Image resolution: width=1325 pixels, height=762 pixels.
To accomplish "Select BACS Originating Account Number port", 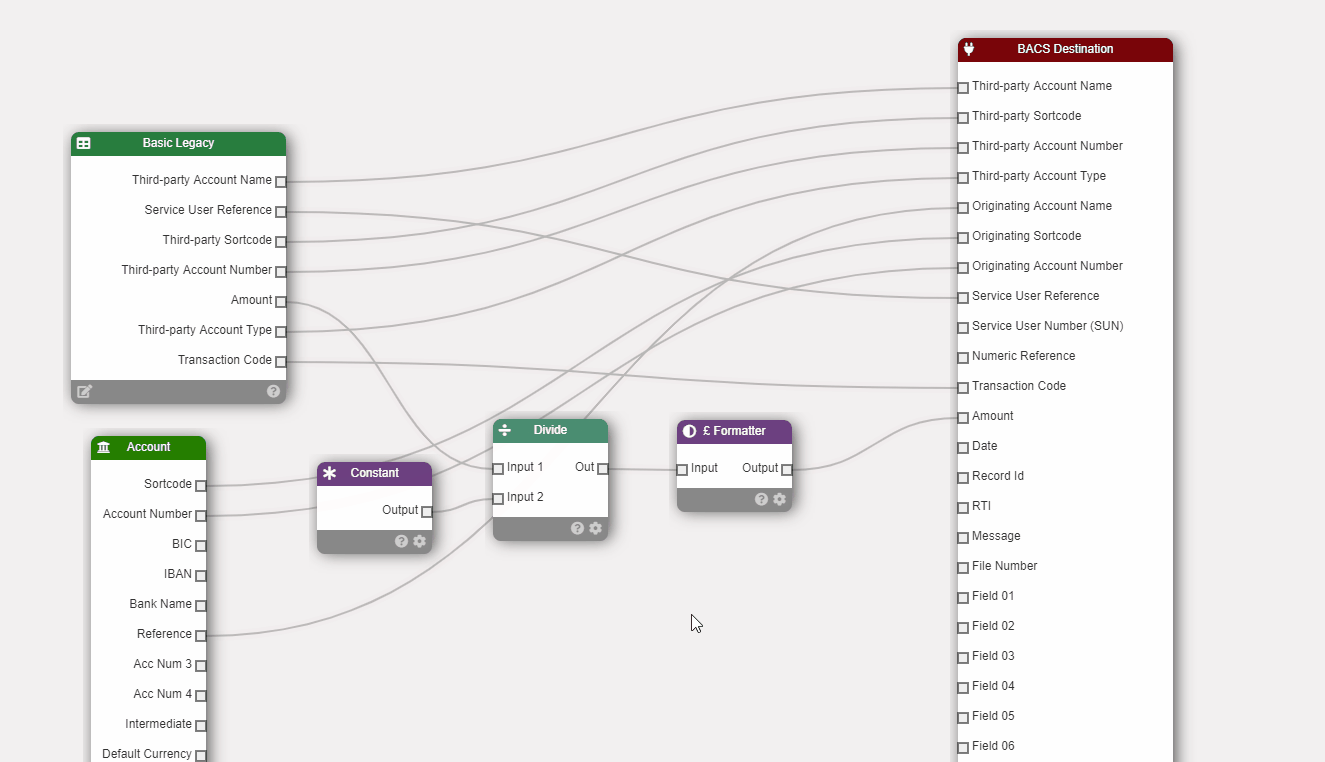I will pyautogui.click(x=963, y=267).
